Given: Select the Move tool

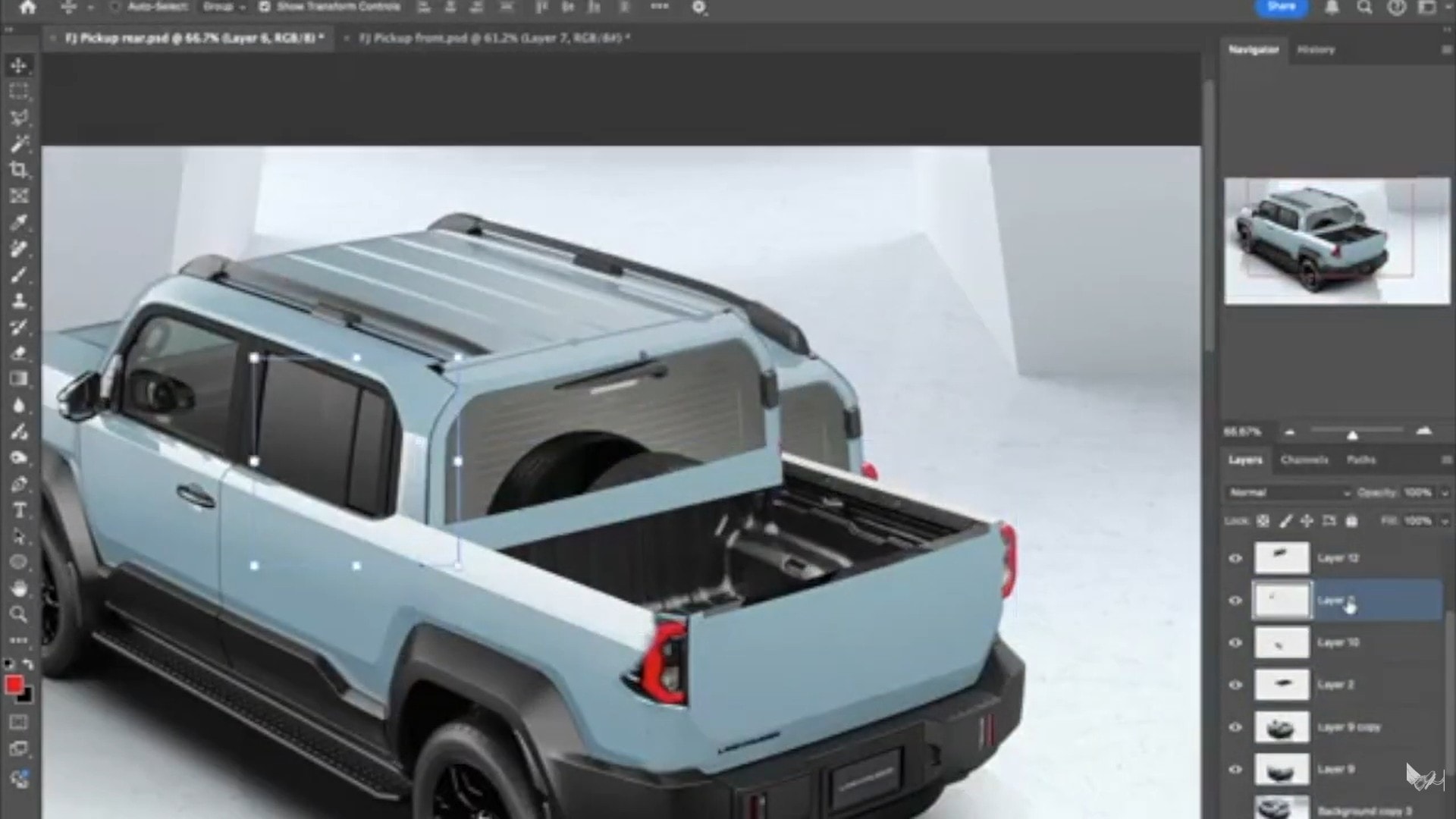Looking at the screenshot, I should (19, 66).
